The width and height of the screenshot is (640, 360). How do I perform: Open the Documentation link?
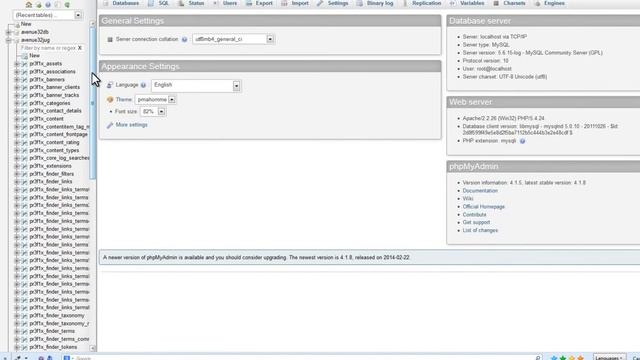480,191
